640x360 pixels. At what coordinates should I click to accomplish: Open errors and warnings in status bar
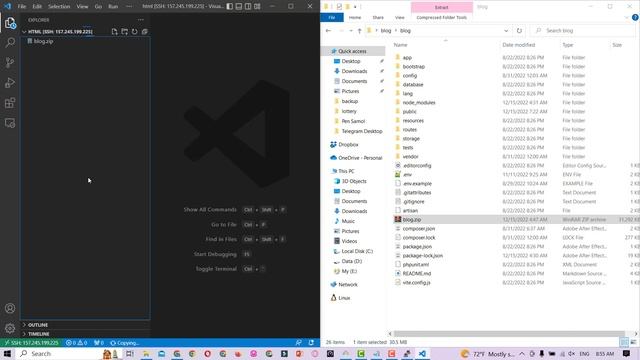(x=77, y=343)
